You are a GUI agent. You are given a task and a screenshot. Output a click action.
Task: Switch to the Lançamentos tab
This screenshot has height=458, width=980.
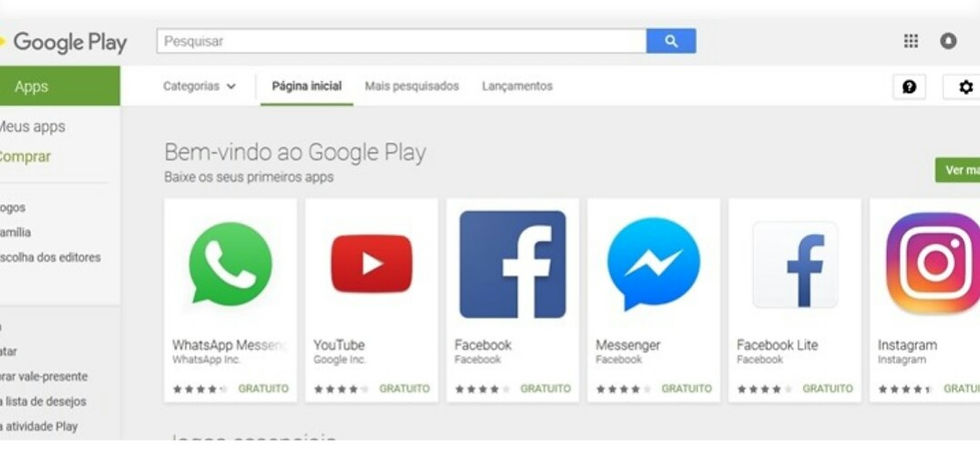[x=518, y=86]
